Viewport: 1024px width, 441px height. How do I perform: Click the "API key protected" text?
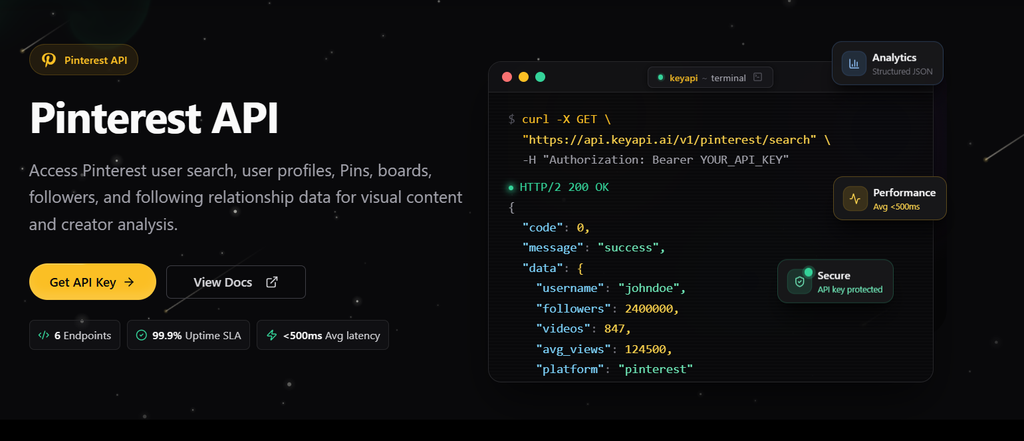click(x=850, y=289)
